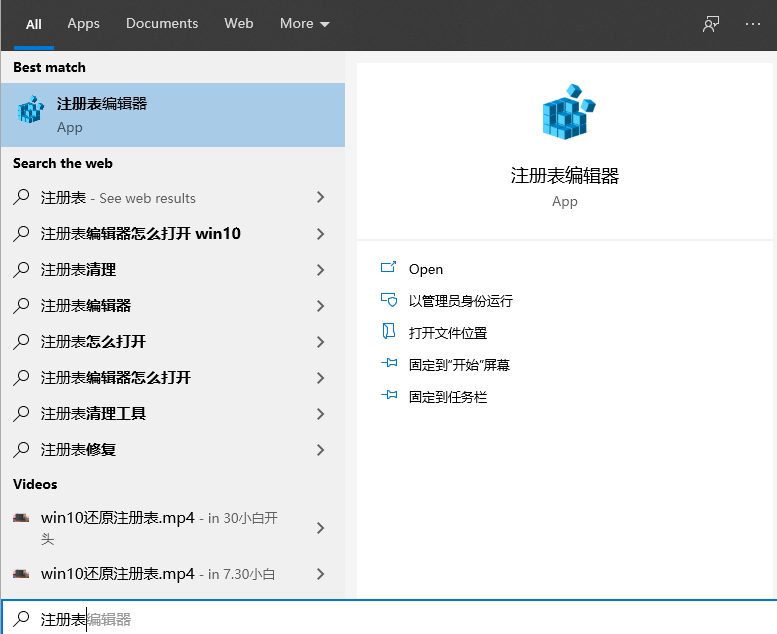Click the Open action icon
Viewport: 777px width, 634px height.
point(388,268)
